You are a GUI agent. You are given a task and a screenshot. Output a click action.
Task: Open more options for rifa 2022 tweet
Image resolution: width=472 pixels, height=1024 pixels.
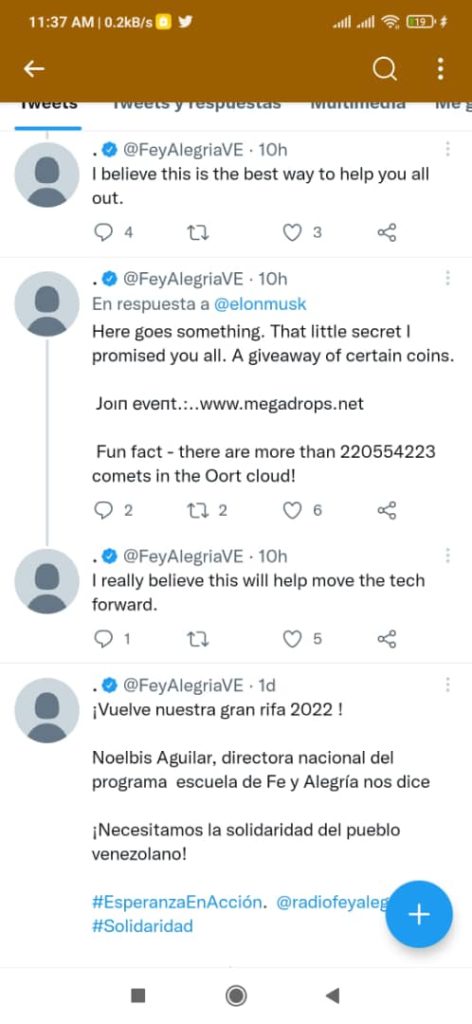tap(448, 684)
